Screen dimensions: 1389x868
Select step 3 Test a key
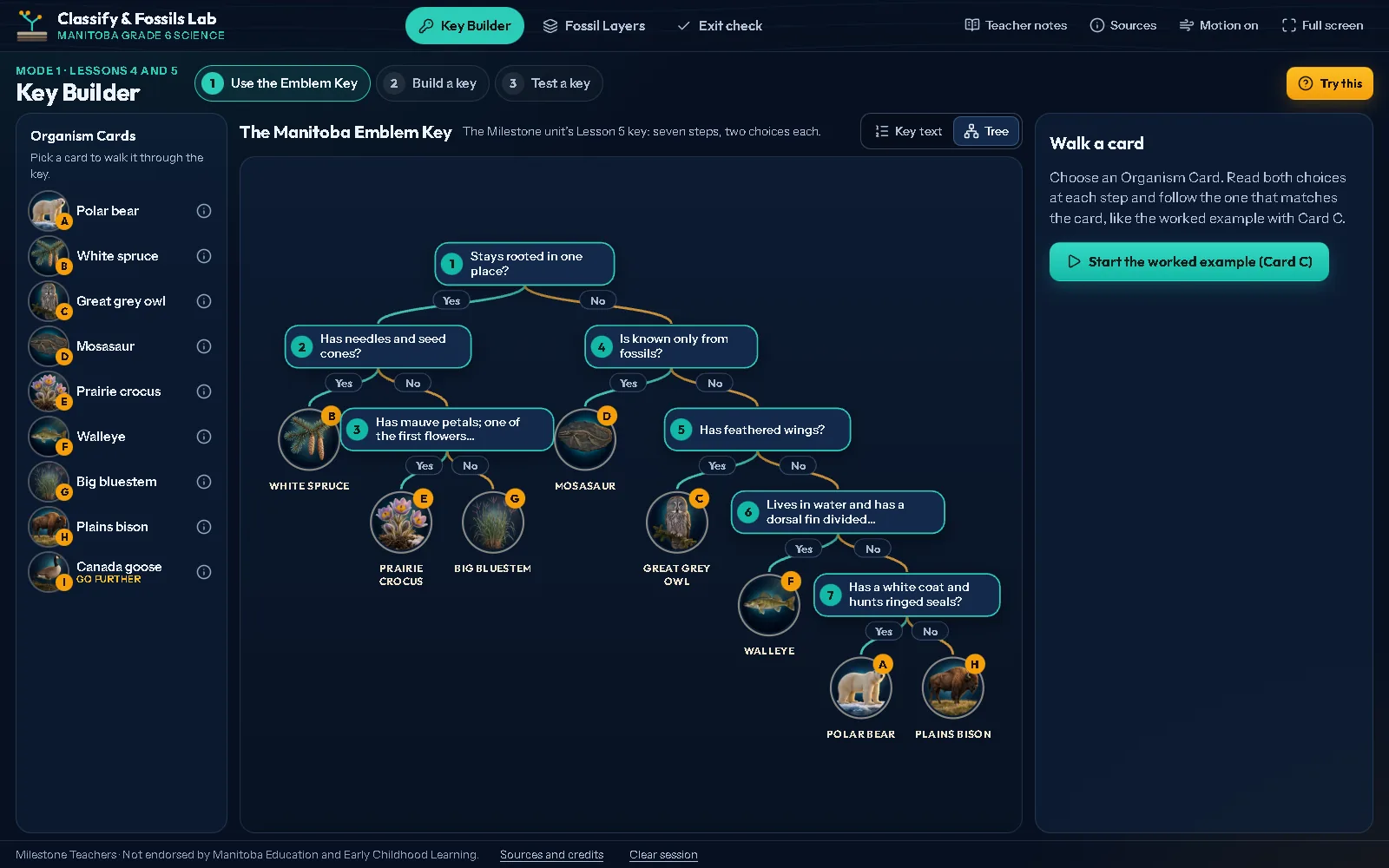pos(549,83)
